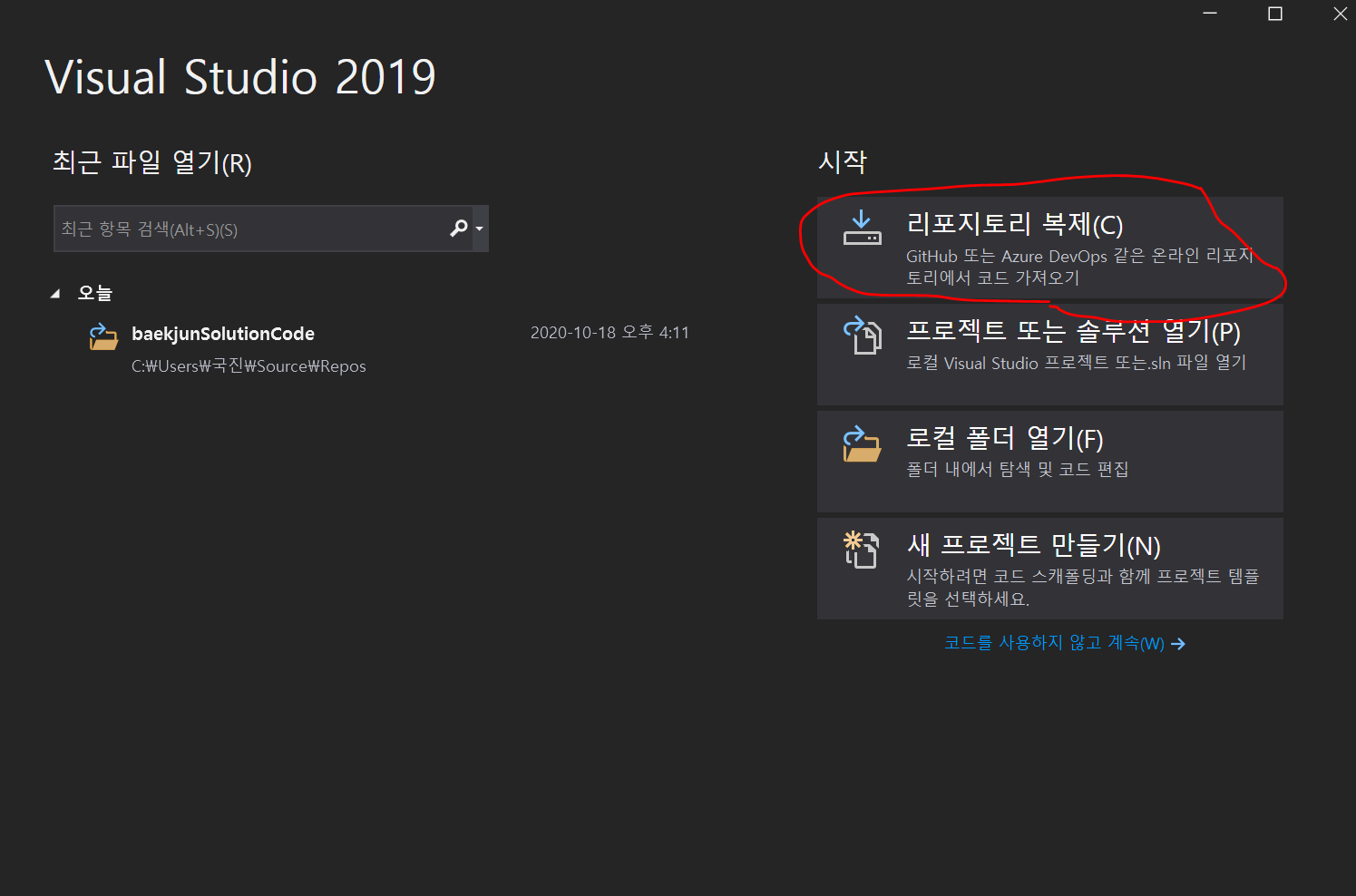Follow the 코드를 사용하지 않고 계속(W) link
Image resolution: width=1356 pixels, height=896 pixels.
point(1054,643)
